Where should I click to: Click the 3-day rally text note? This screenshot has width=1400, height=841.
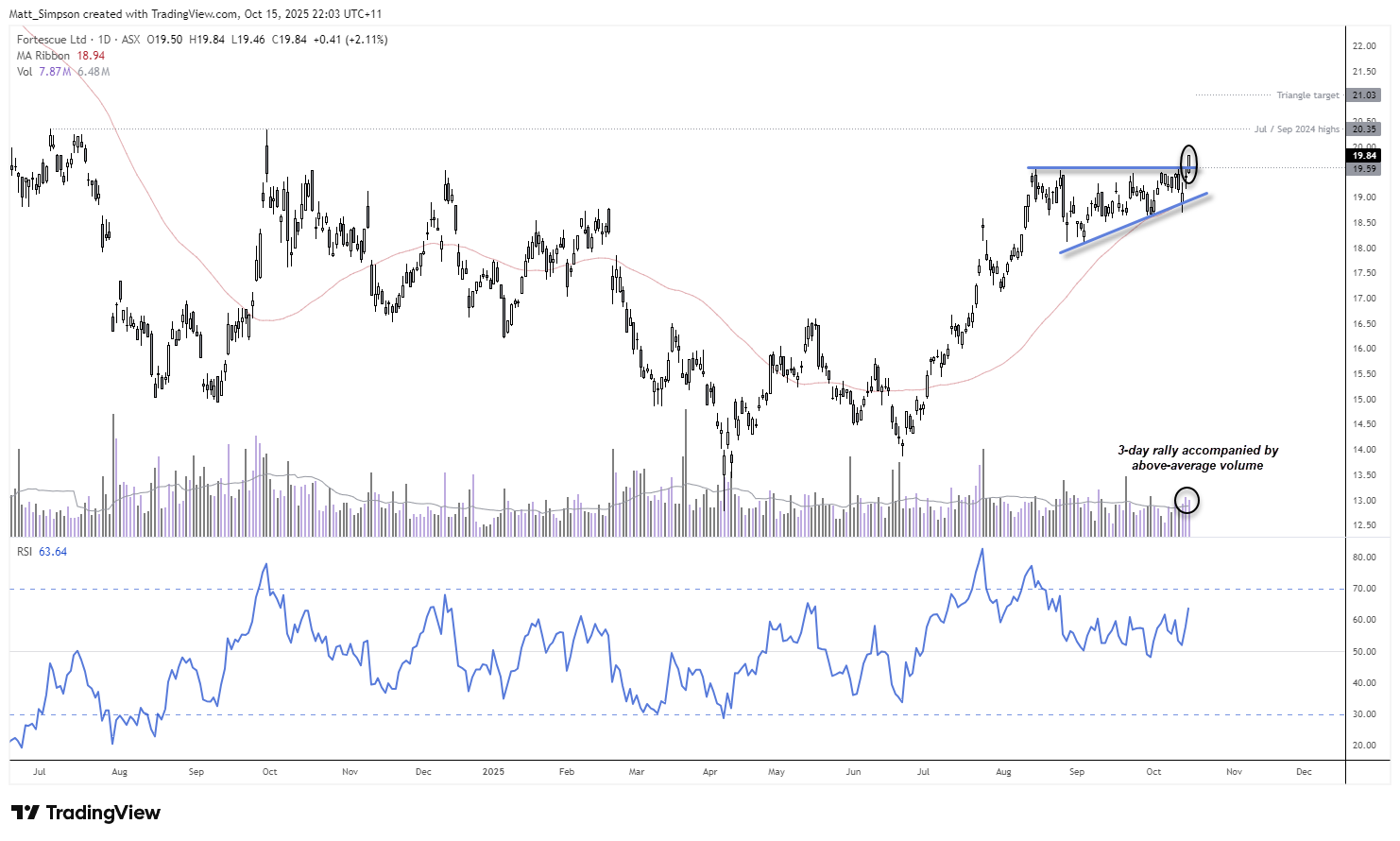tap(1198, 458)
